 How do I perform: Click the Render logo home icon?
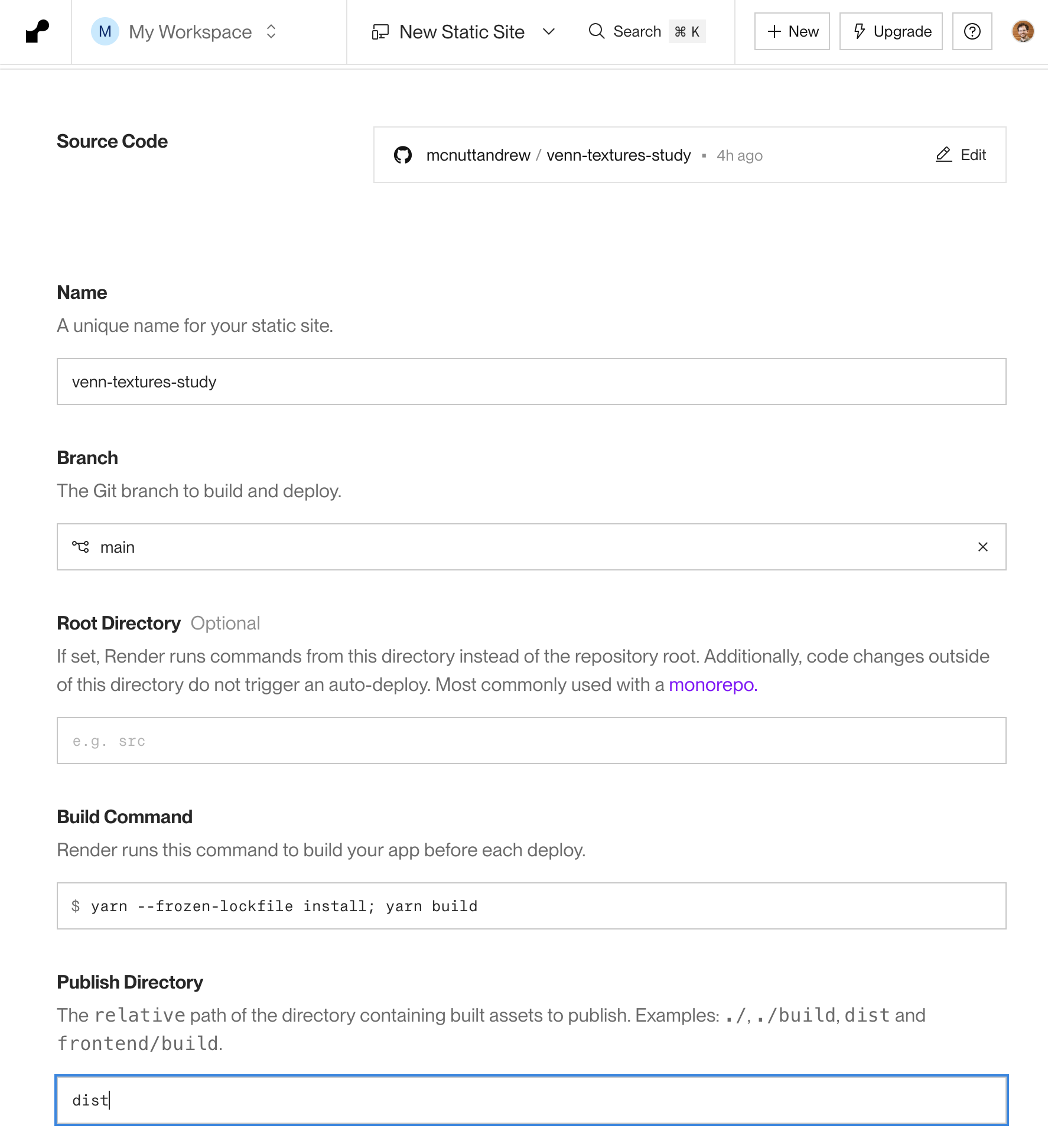[x=37, y=31]
